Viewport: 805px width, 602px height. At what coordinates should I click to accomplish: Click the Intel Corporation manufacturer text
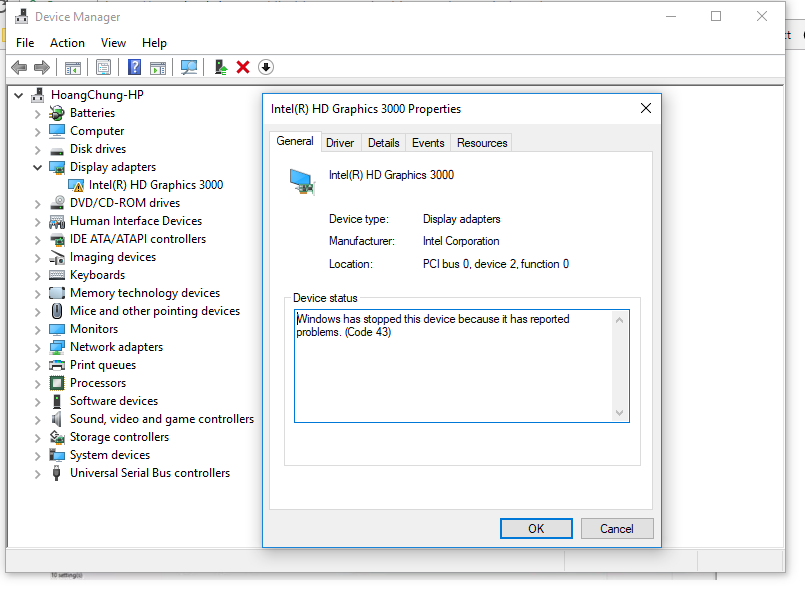click(x=461, y=241)
